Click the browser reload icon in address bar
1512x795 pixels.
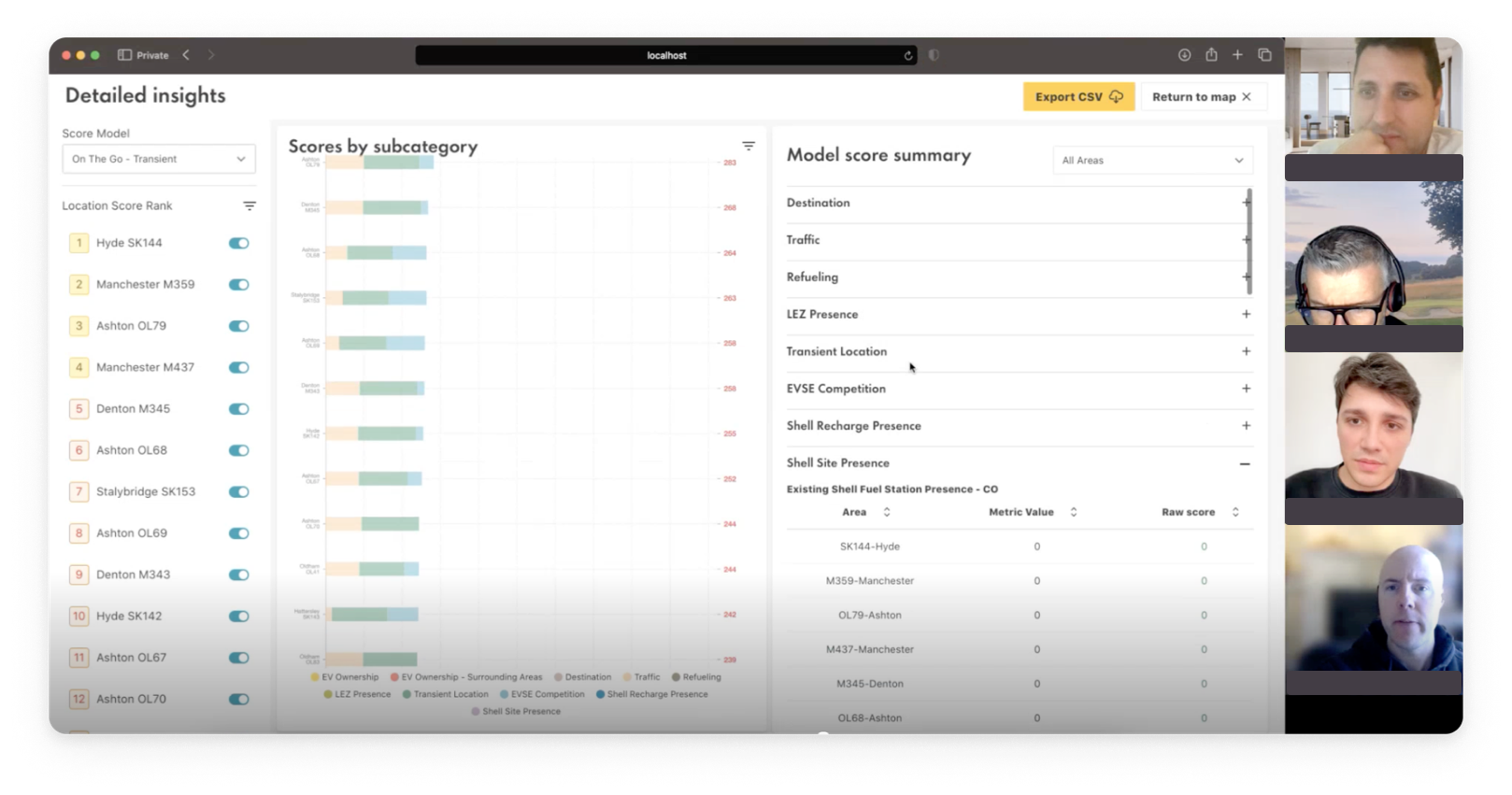pyautogui.click(x=907, y=56)
